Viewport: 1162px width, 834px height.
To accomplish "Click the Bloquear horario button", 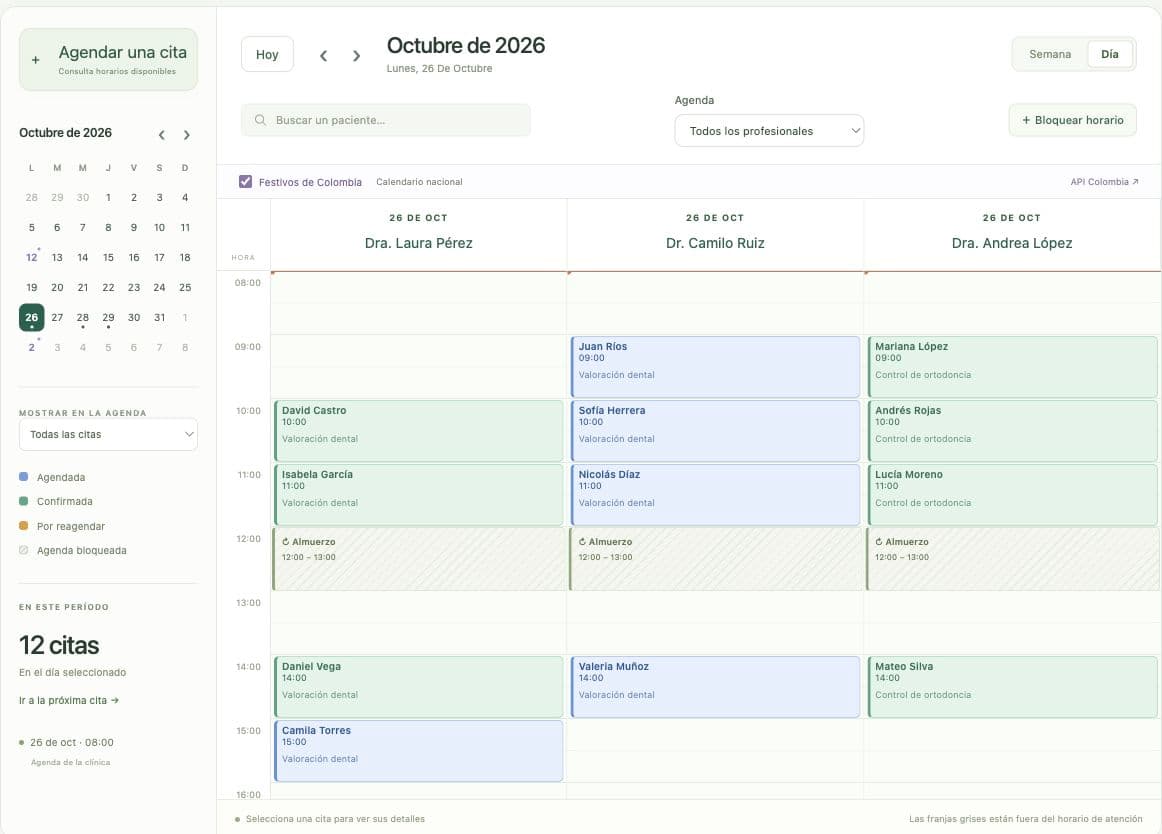I will (1072, 120).
